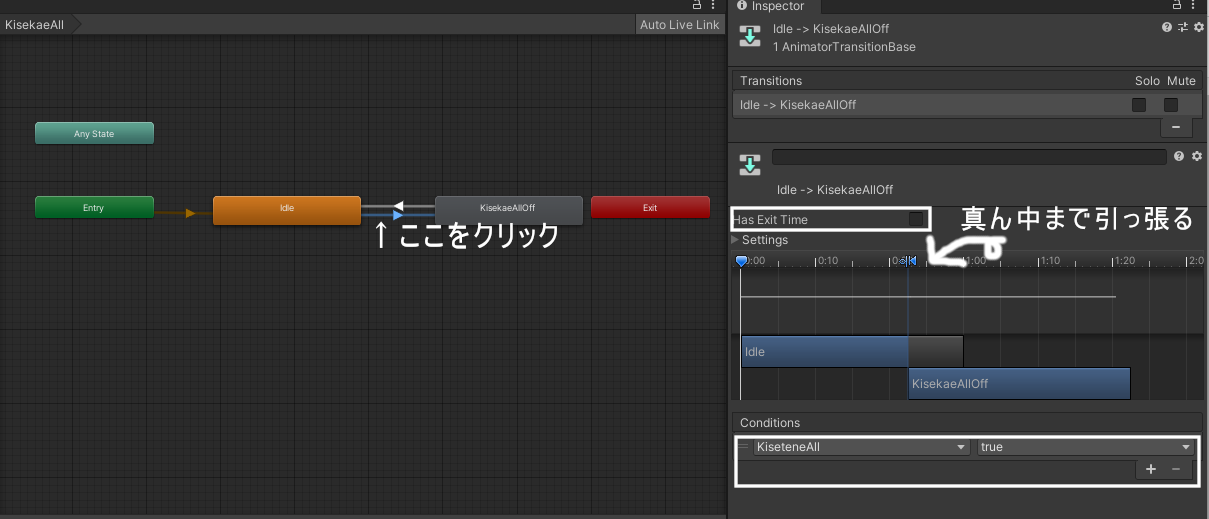The width and height of the screenshot is (1209, 519).
Task: Toggle the Auto Live Link button
Action: 679,25
